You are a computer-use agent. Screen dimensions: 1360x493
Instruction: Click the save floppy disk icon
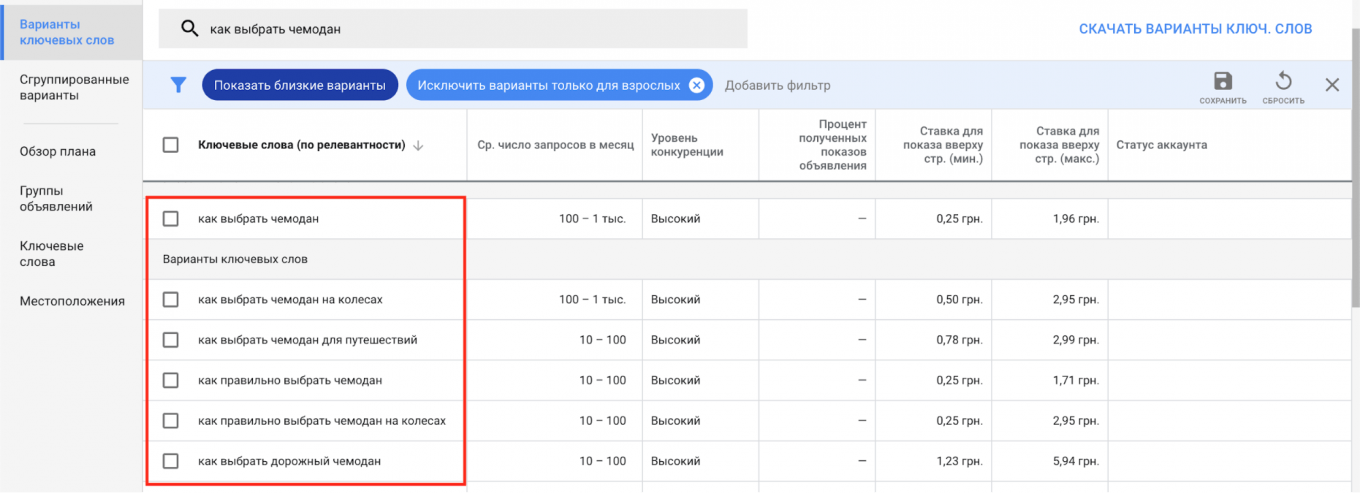click(x=1222, y=82)
